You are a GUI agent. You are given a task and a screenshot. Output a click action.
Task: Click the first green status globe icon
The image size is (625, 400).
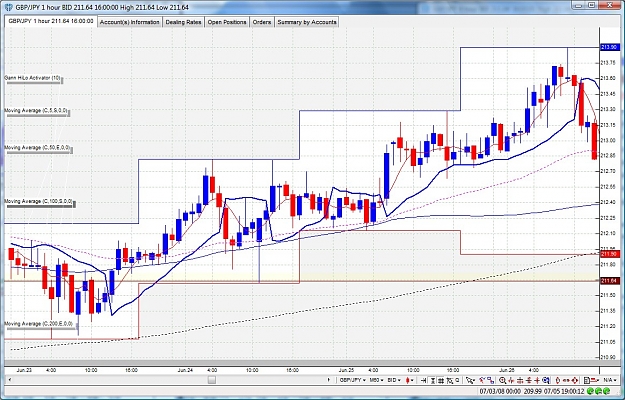pyautogui.click(x=590, y=391)
